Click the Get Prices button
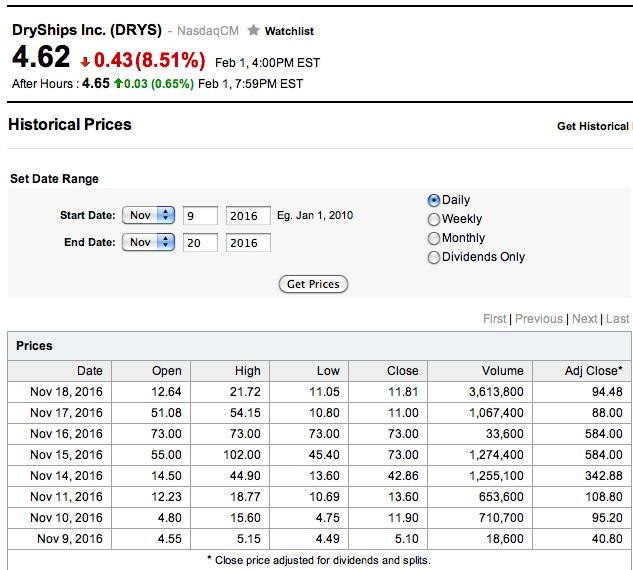633x570 pixels. point(313,284)
